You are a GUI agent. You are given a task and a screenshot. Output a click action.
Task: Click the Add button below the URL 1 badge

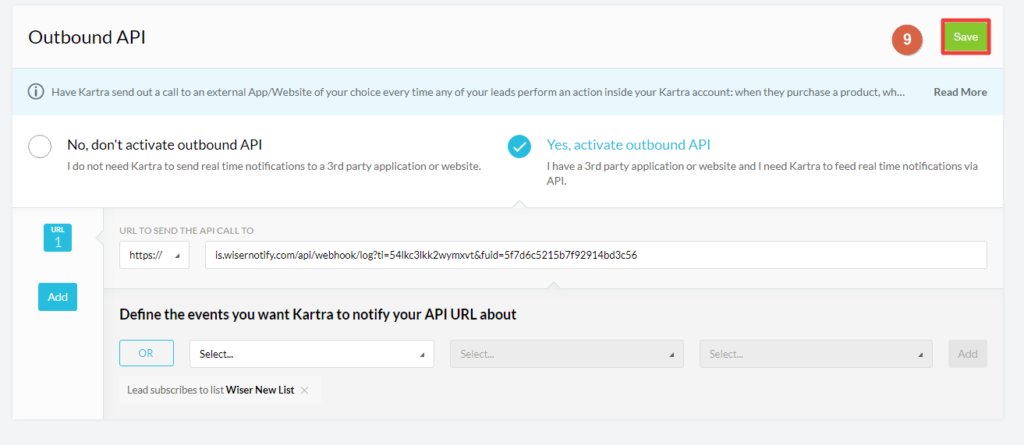click(x=57, y=296)
